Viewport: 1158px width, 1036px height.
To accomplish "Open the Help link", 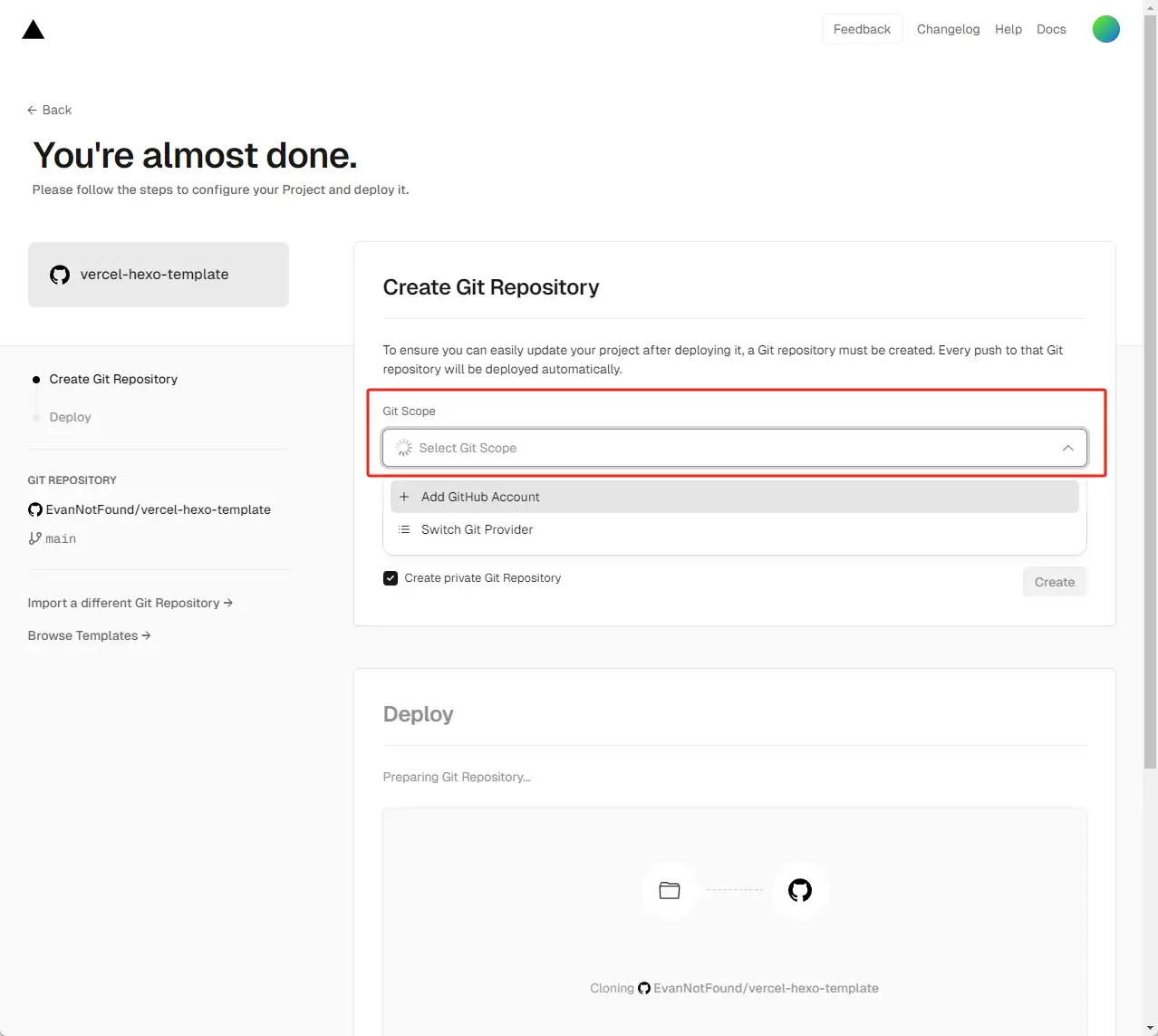I will point(1008,29).
